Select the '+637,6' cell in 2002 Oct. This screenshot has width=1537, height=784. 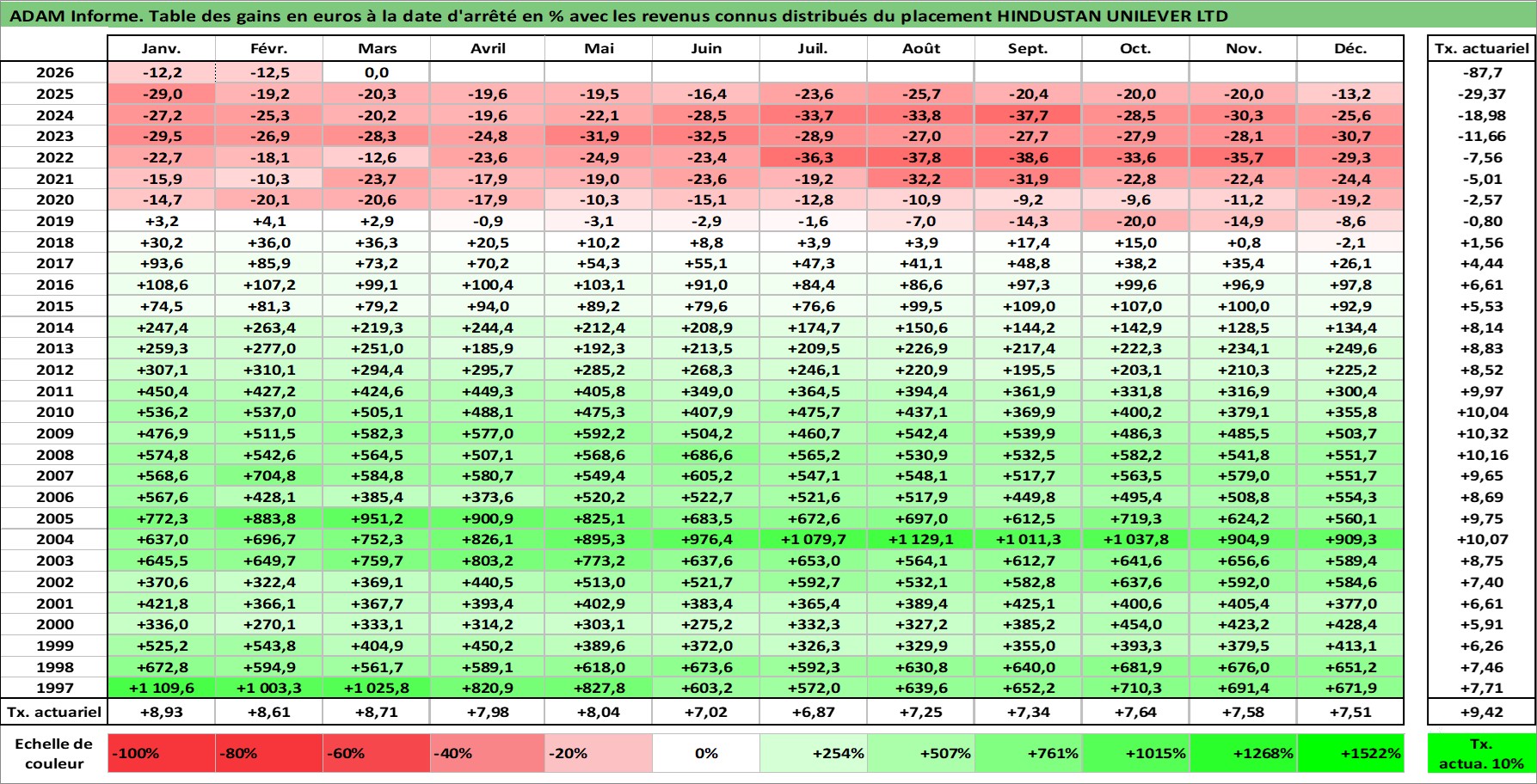point(1135,582)
